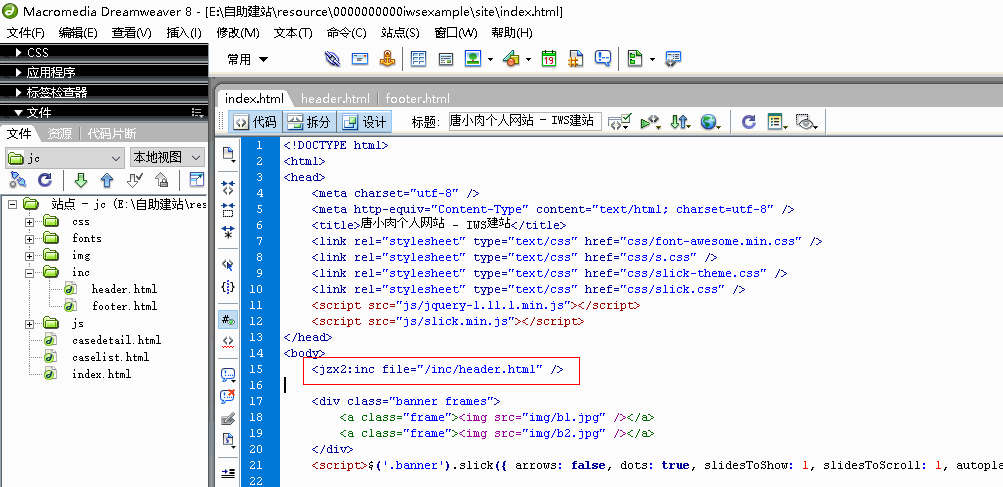Expand all collapsed code
Viewport: 1003px width, 487px height.
click(228, 232)
